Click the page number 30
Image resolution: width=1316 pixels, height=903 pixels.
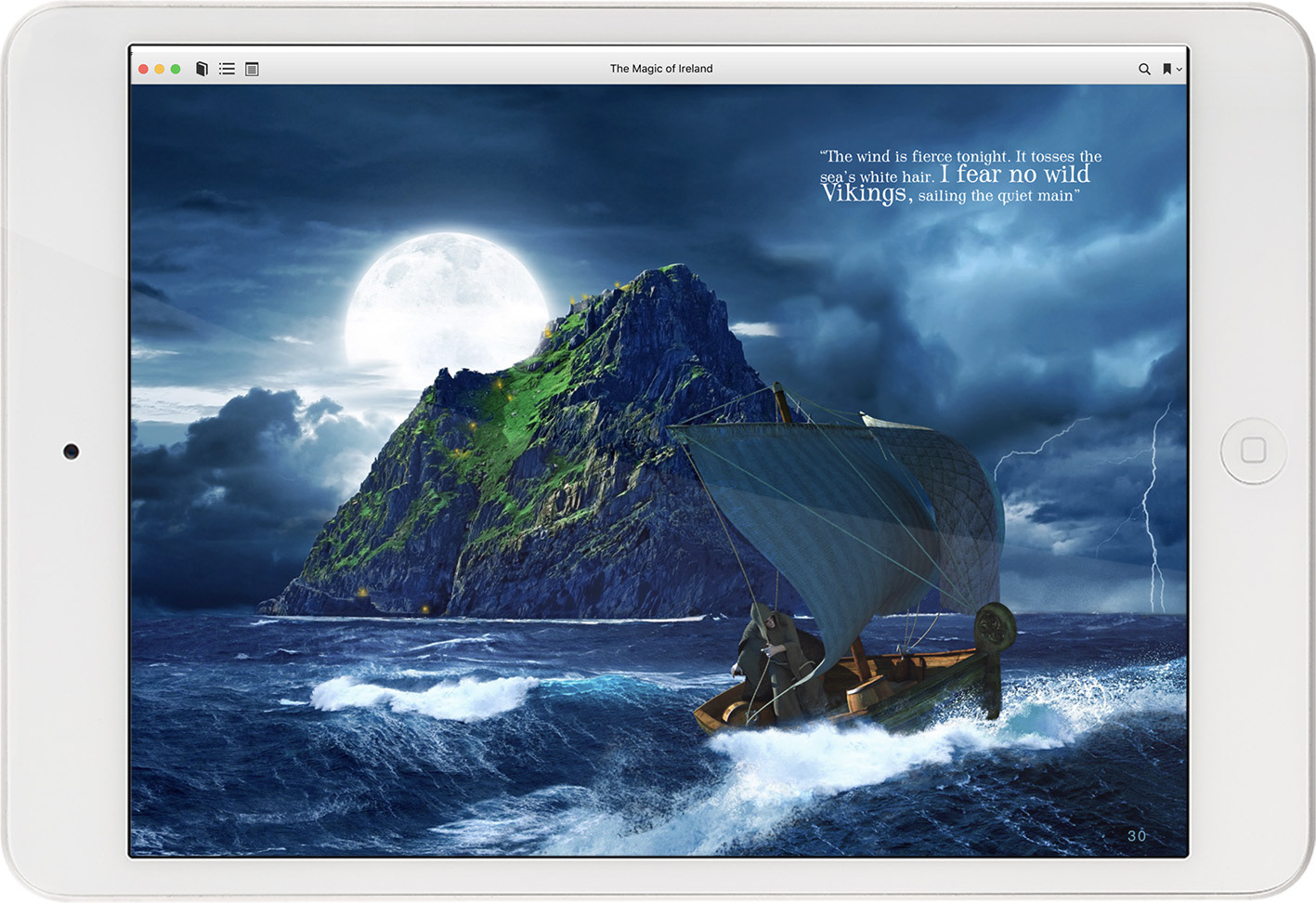point(1137,835)
